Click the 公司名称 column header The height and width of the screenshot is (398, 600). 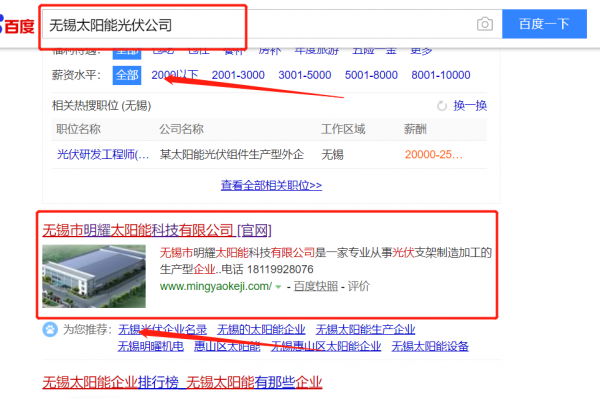pos(181,129)
